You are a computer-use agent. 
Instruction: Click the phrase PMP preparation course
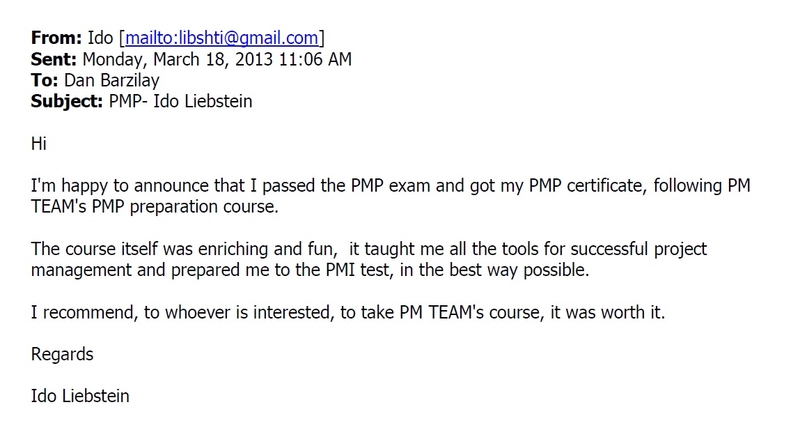[x=185, y=207]
